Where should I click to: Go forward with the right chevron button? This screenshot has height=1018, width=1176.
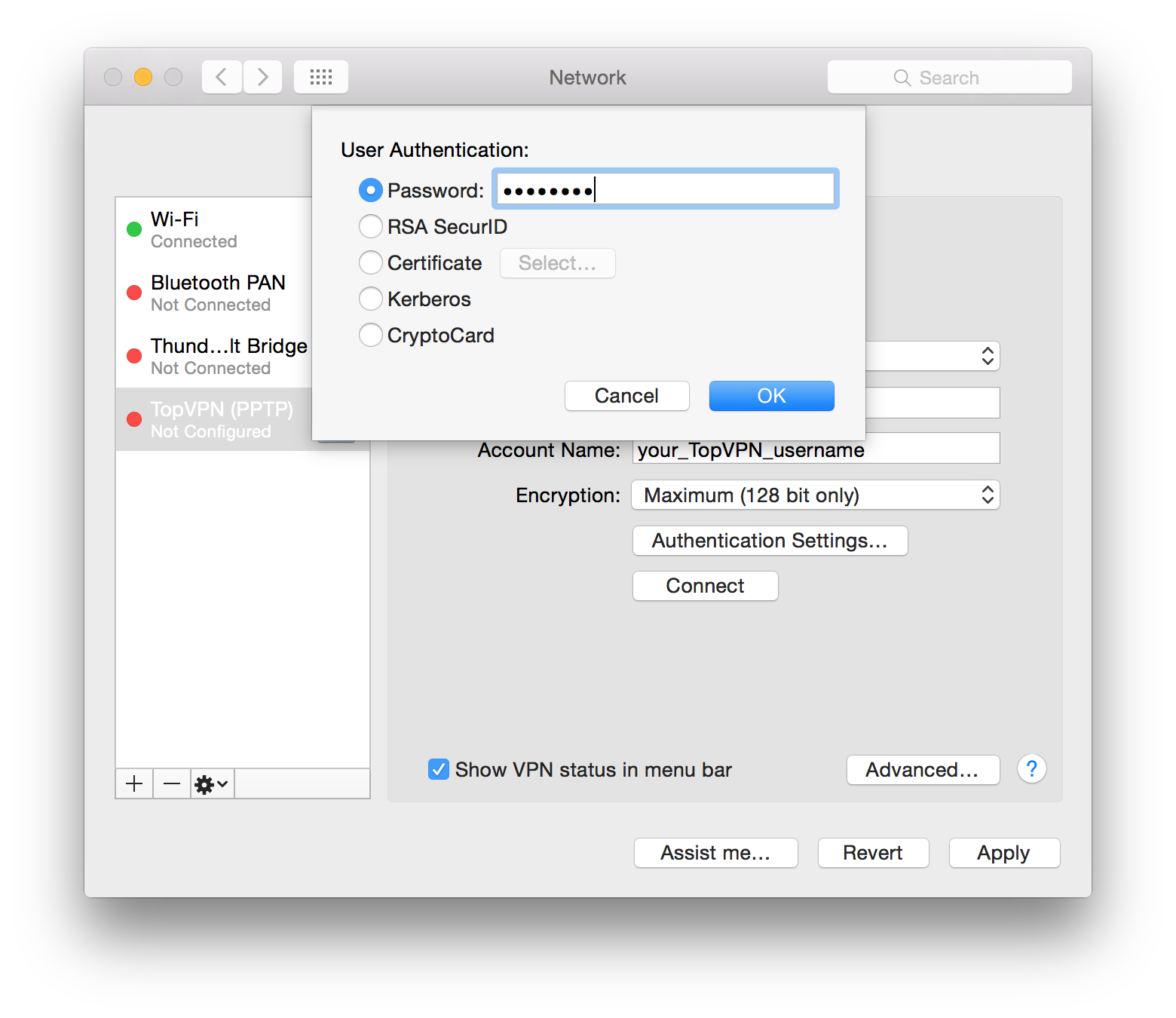pyautogui.click(x=262, y=77)
